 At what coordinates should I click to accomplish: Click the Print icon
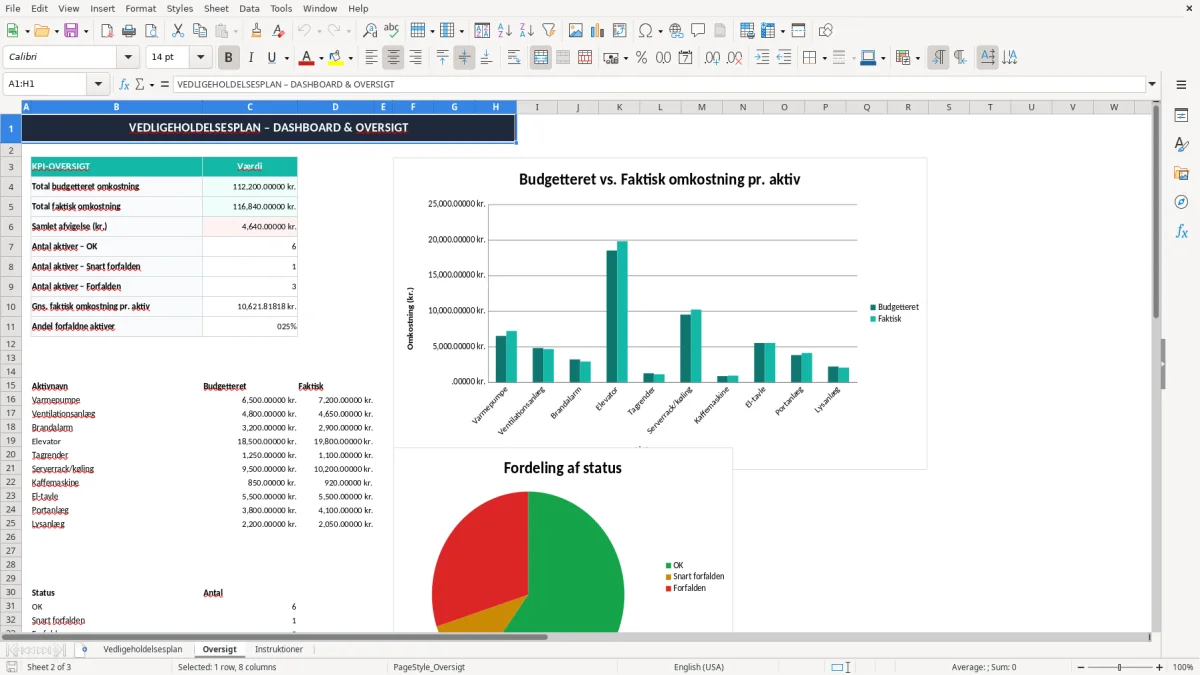tap(129, 31)
